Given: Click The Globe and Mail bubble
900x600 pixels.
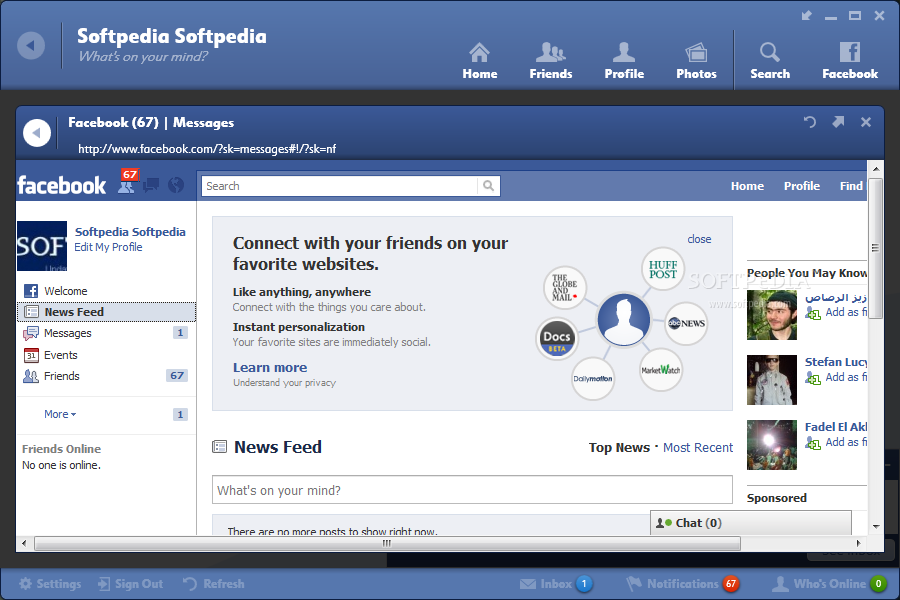Looking at the screenshot, I should 565,287.
